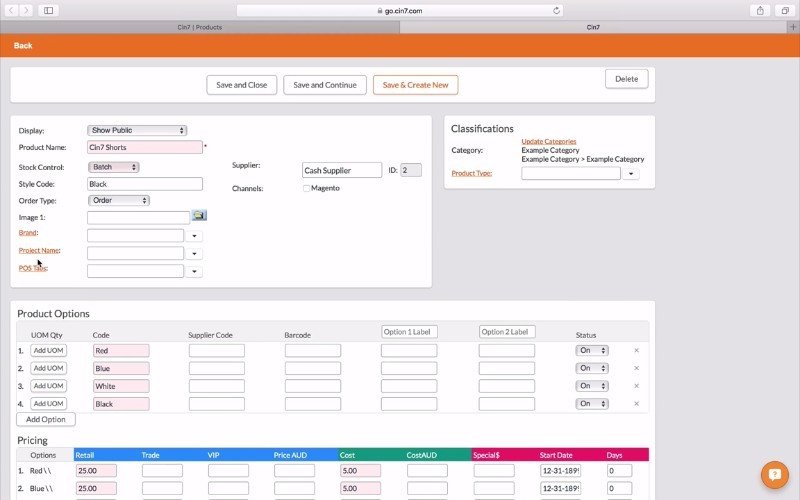
Task: Change Status dropdown for Black option
Action: tap(592, 404)
